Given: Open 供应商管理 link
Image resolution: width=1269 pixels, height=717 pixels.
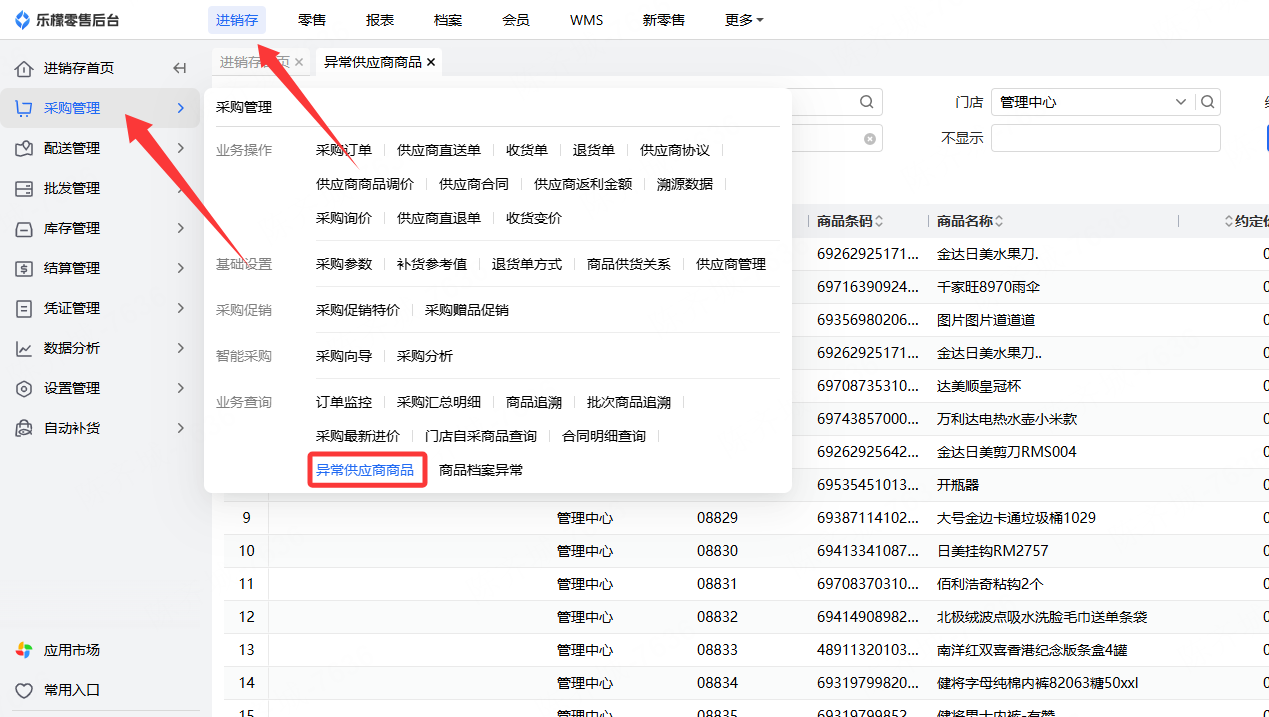Looking at the screenshot, I should pos(731,264).
